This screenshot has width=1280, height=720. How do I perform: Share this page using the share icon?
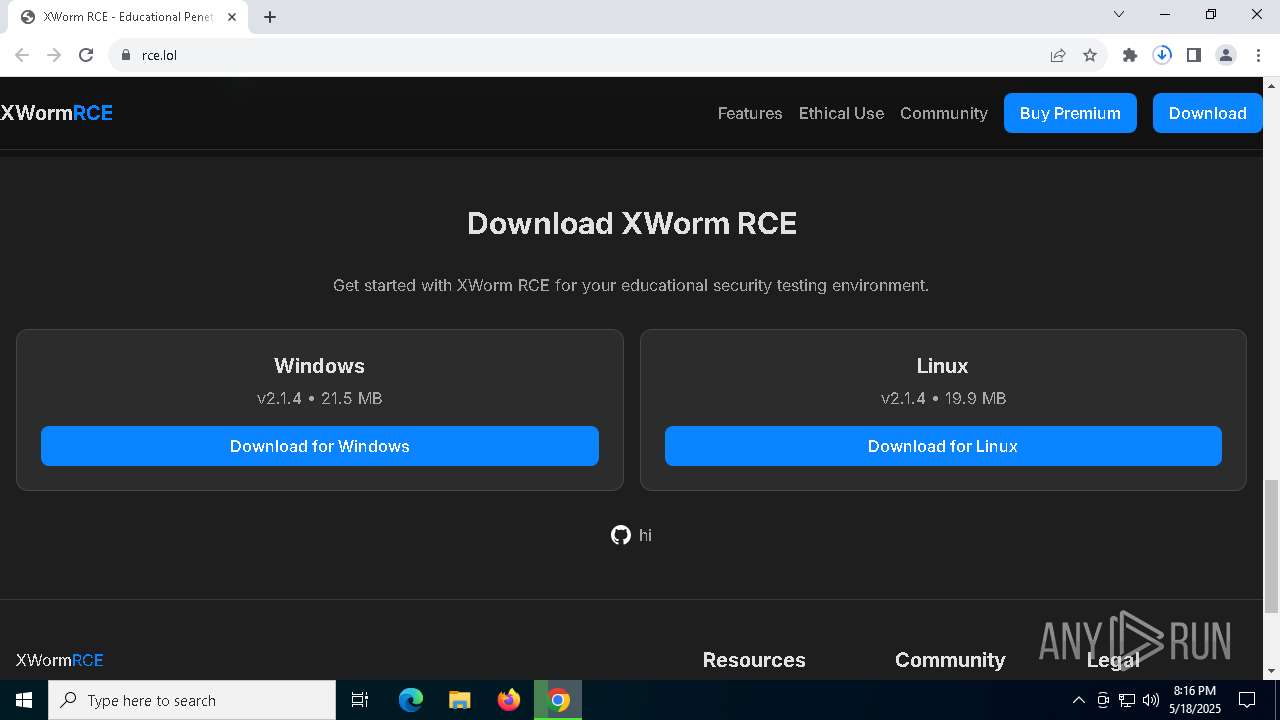tap(1058, 55)
